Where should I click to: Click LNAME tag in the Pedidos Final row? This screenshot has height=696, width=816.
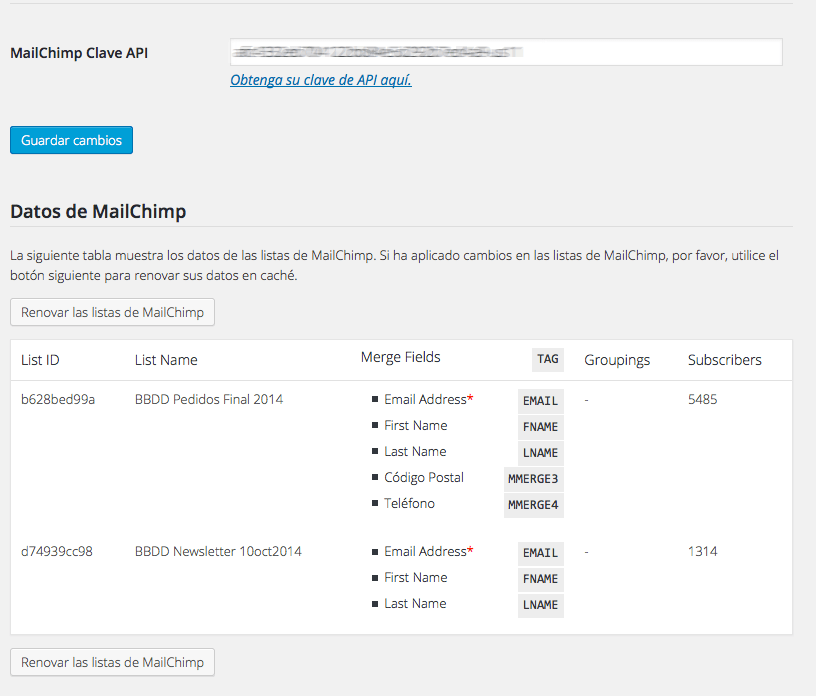540,453
